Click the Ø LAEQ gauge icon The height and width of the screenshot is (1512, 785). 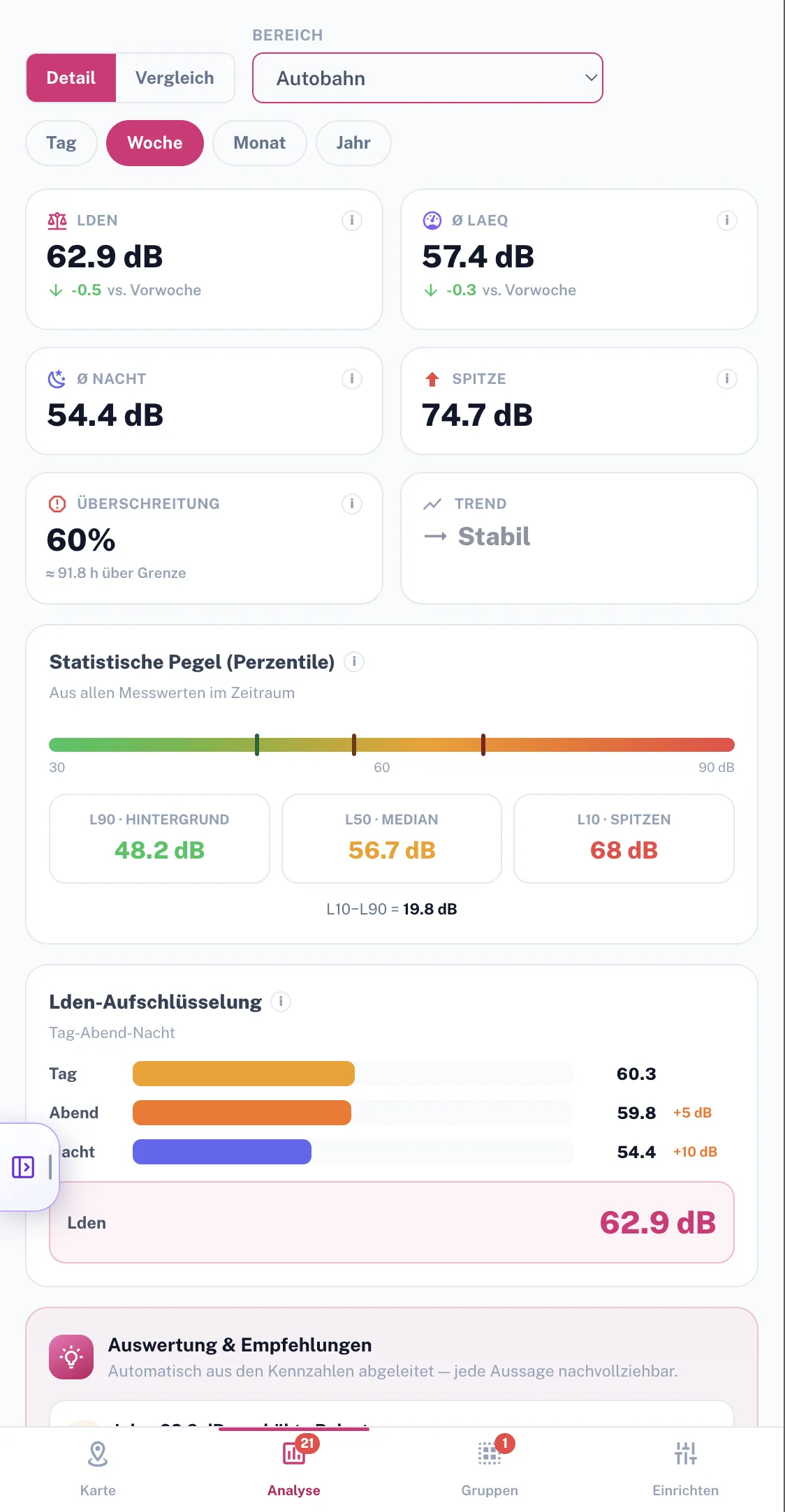(x=432, y=221)
